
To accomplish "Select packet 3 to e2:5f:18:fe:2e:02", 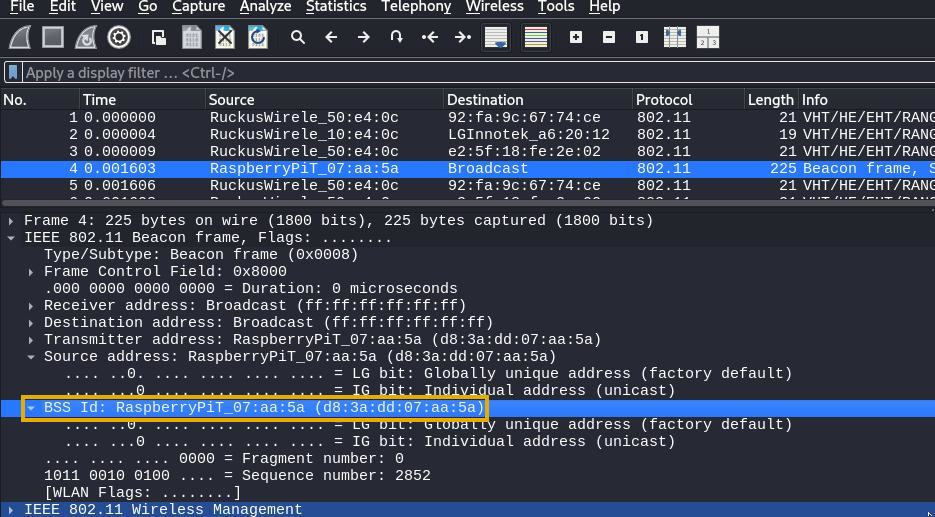I will pyautogui.click(x=468, y=151).
